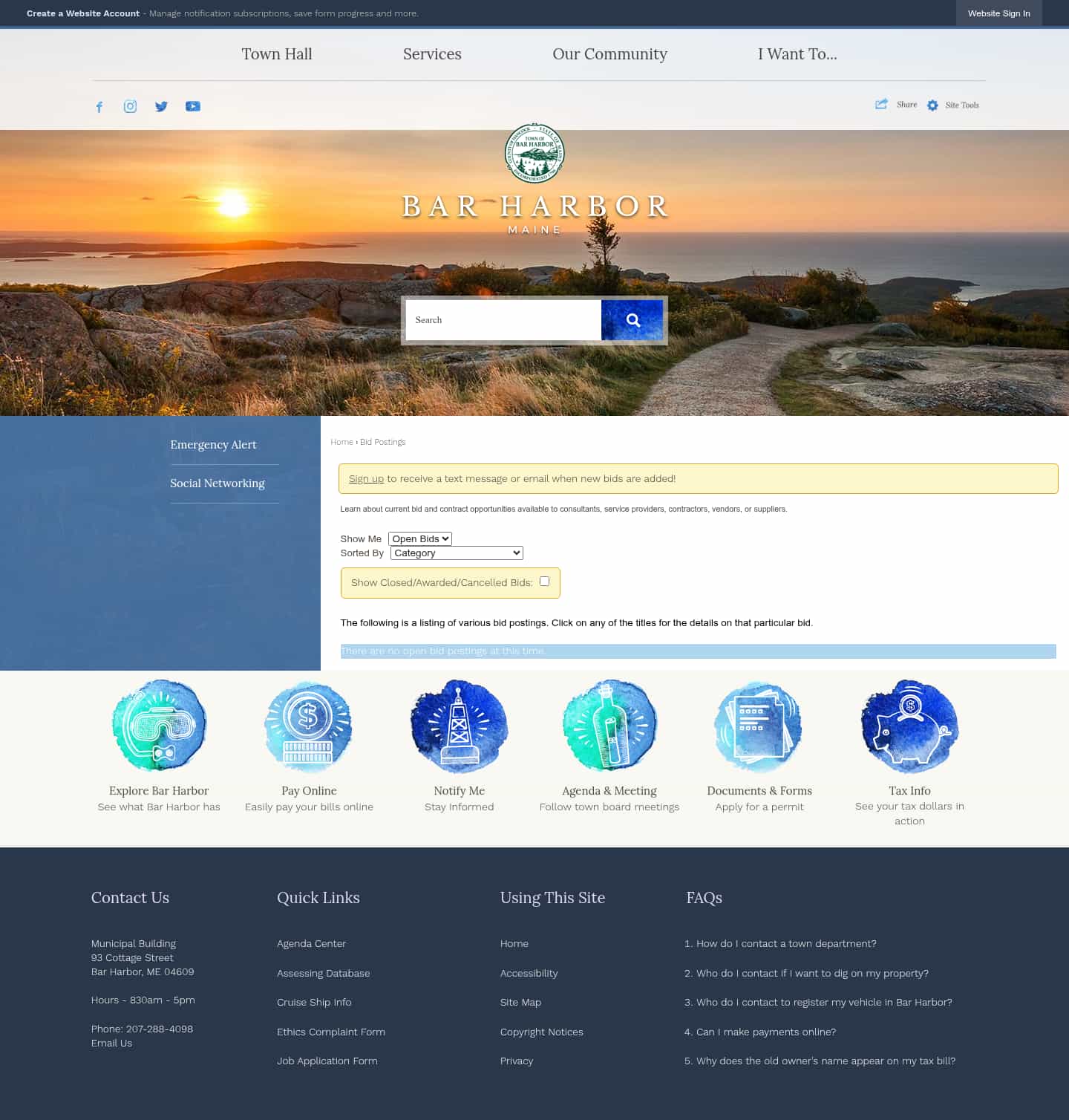This screenshot has height=1120, width=1069.
Task: Click the Share icon near Site Tools
Action: [882, 105]
